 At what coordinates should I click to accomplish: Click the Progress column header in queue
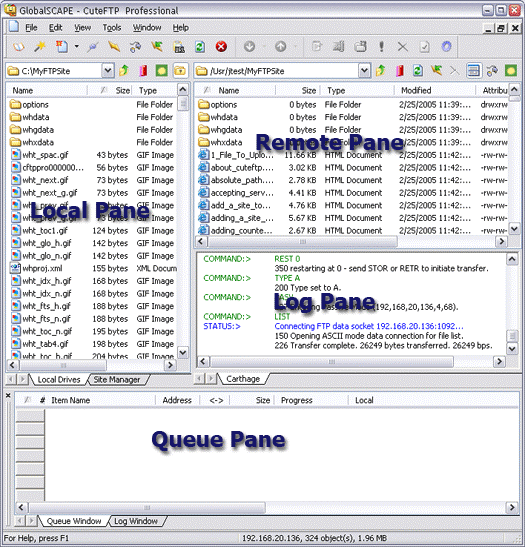[311, 400]
